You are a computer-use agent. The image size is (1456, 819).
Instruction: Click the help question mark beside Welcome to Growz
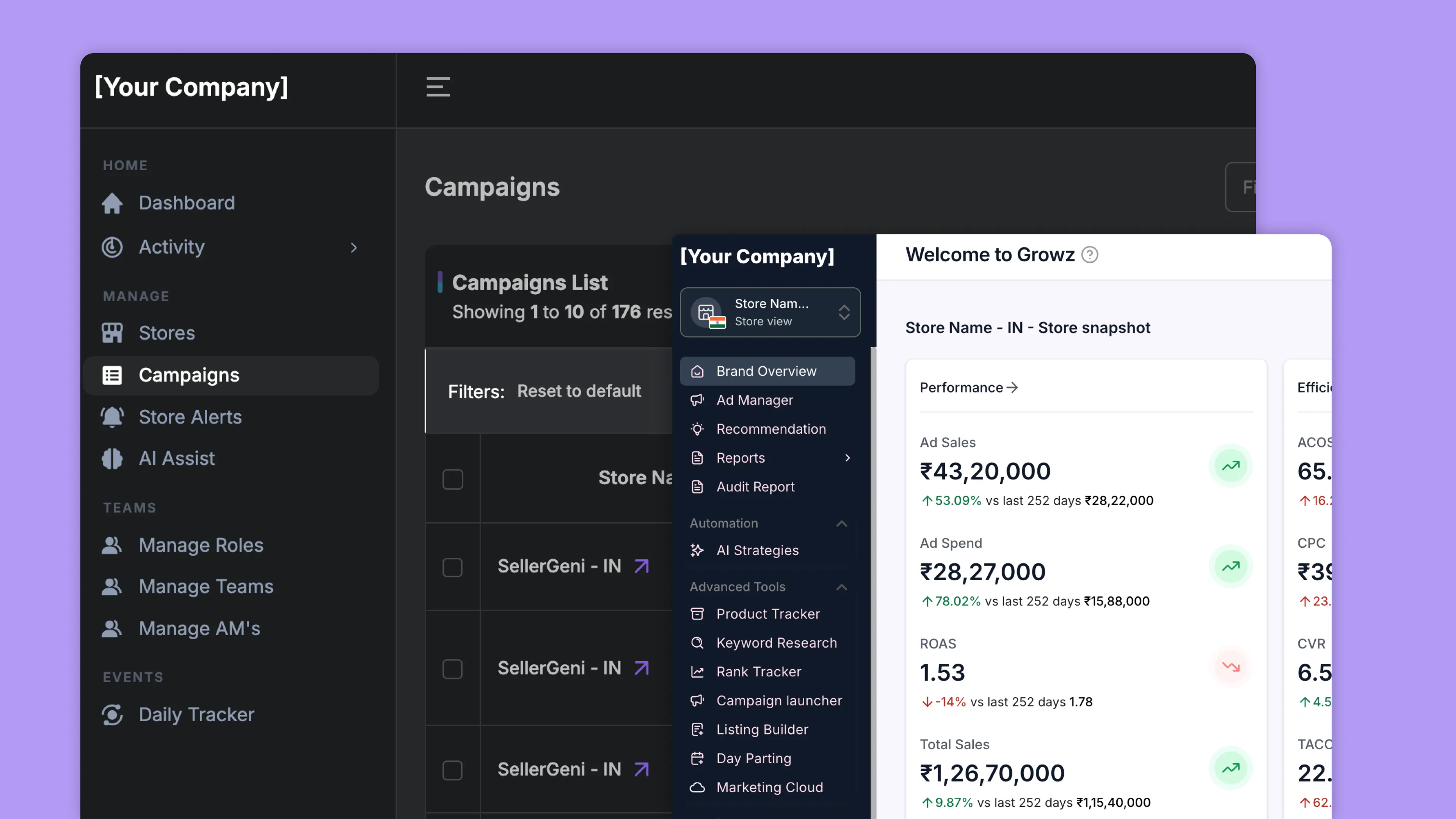[1090, 255]
